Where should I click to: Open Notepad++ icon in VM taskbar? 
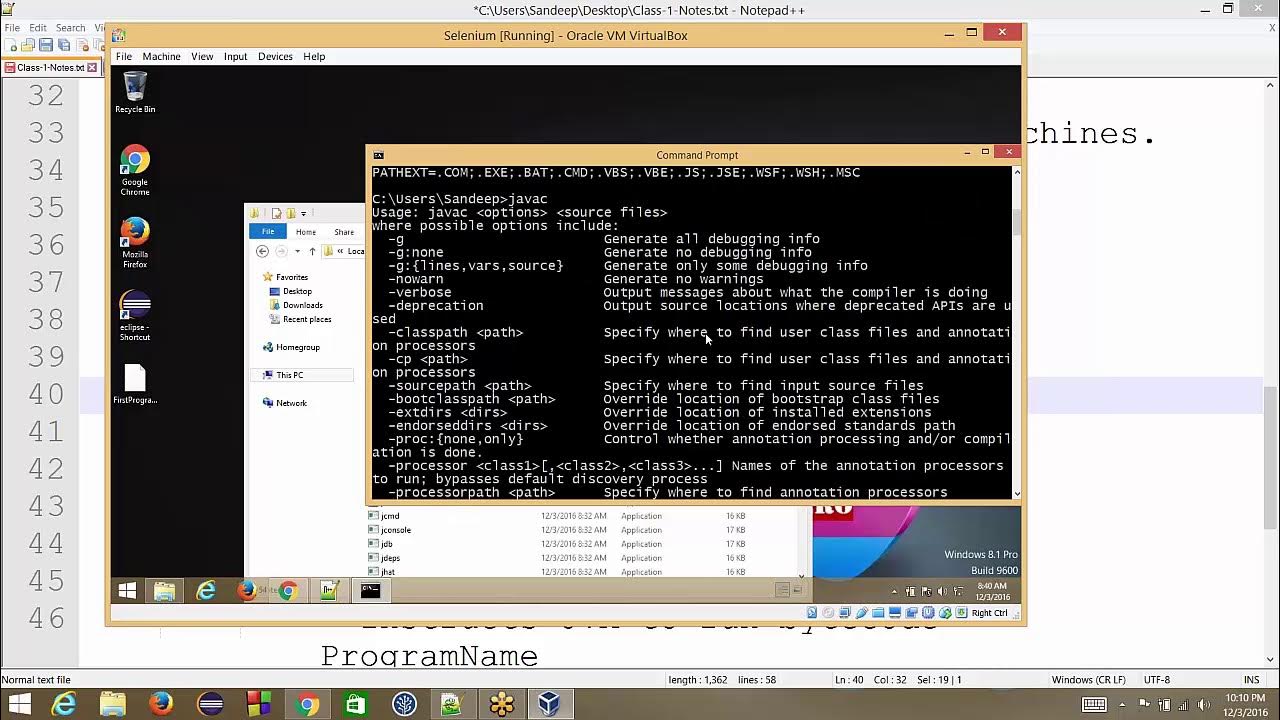pos(329,591)
